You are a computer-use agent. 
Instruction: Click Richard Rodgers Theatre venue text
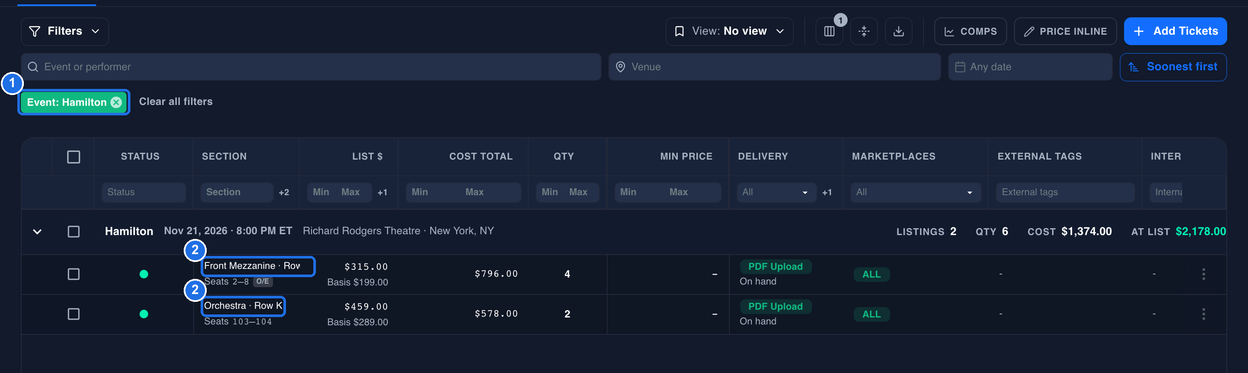(364, 231)
